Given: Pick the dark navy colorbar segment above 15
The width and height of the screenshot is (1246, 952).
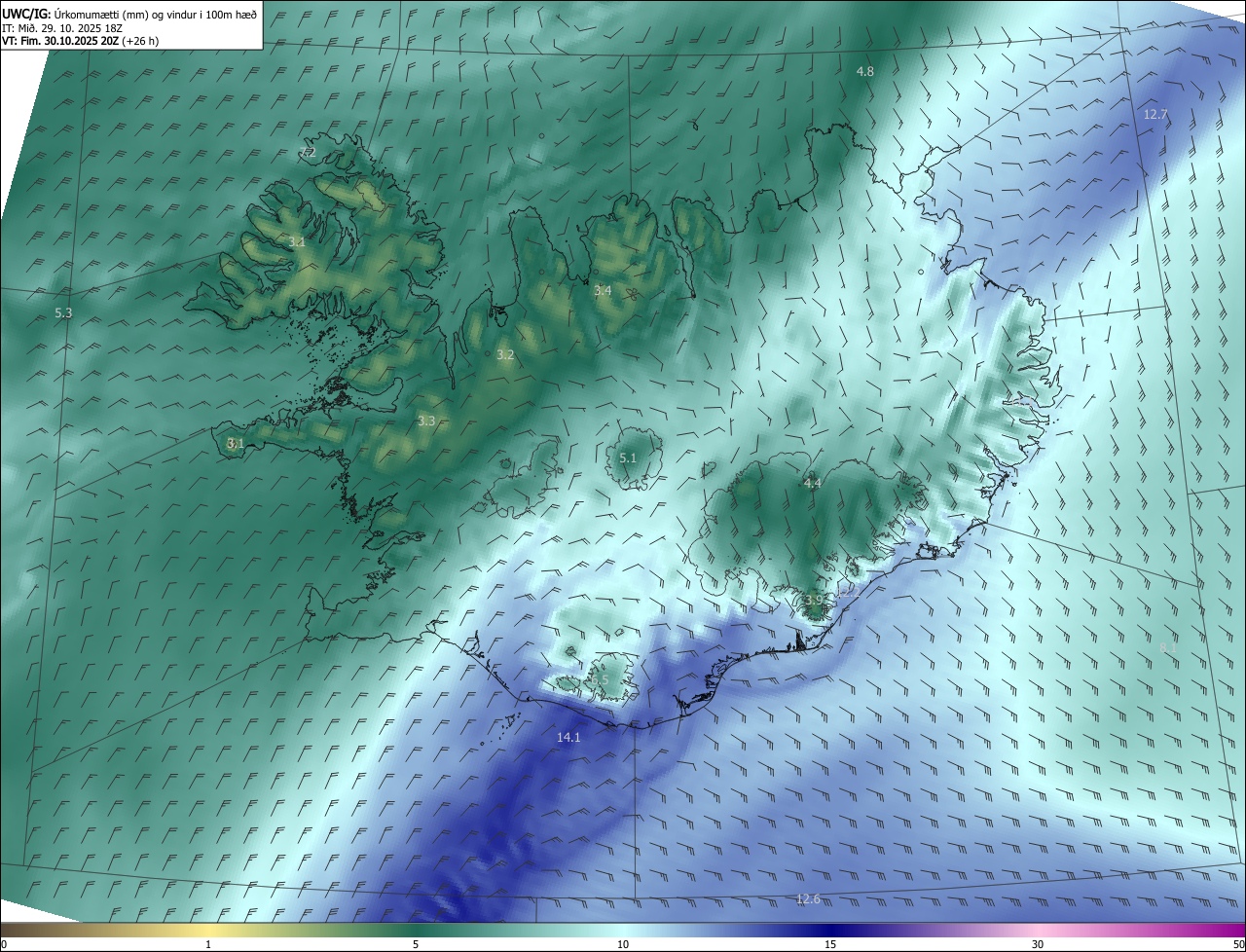Looking at the screenshot, I should (830, 931).
